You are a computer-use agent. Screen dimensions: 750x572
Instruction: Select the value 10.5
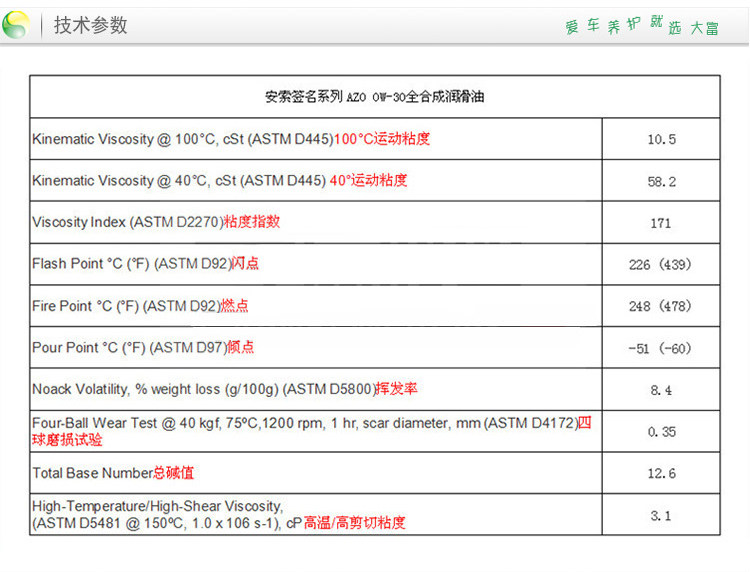(662, 140)
